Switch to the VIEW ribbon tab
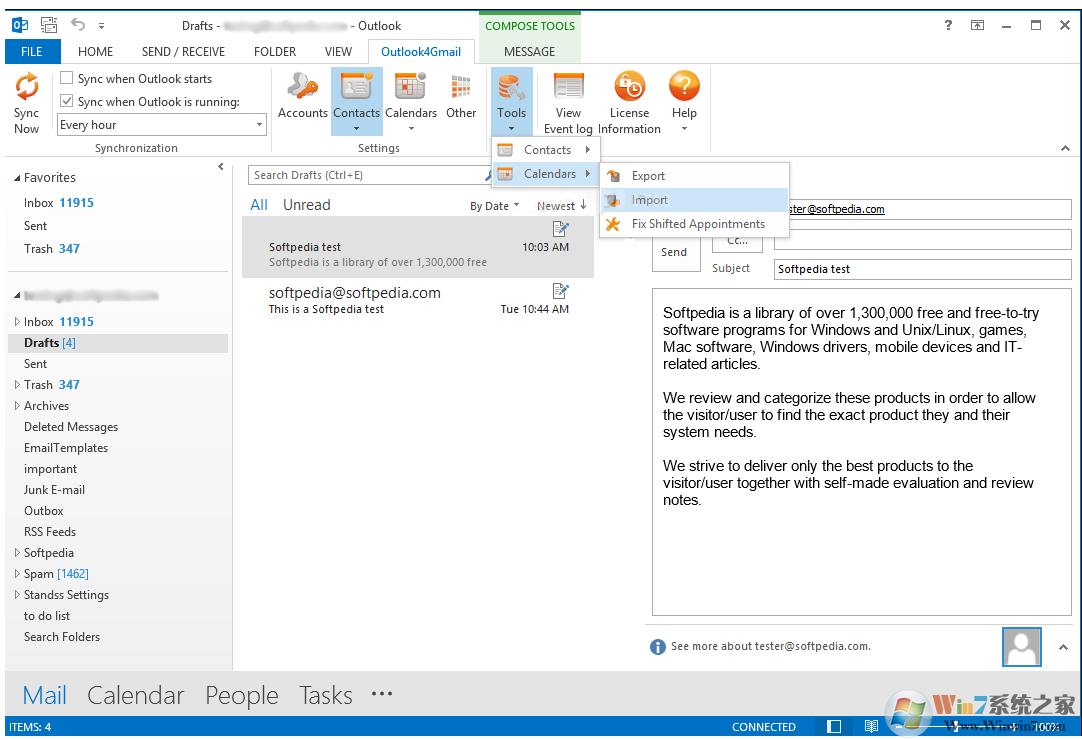 (338, 51)
